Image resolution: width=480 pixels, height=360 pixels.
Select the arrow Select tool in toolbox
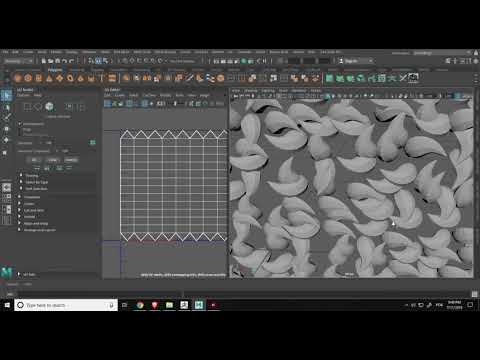[x=6, y=95]
